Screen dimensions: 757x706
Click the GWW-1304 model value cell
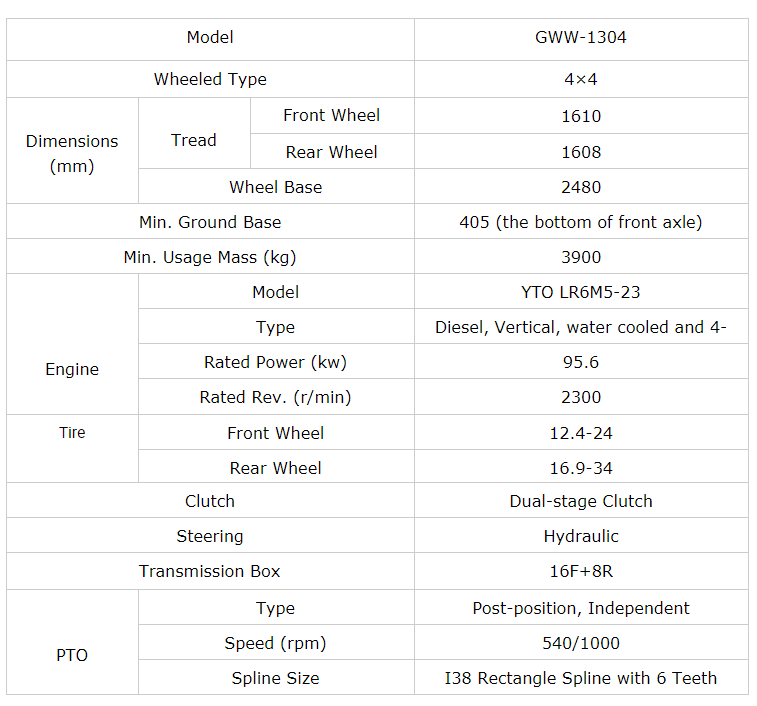click(580, 38)
